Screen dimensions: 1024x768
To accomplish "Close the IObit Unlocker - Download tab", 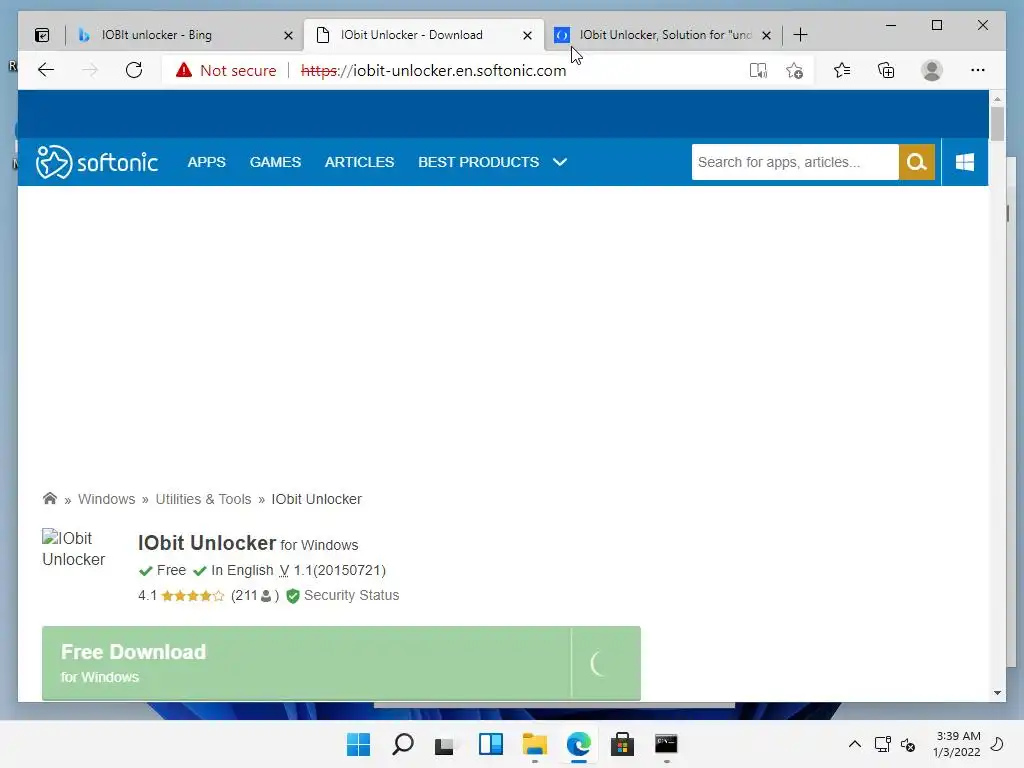I will point(527,35).
